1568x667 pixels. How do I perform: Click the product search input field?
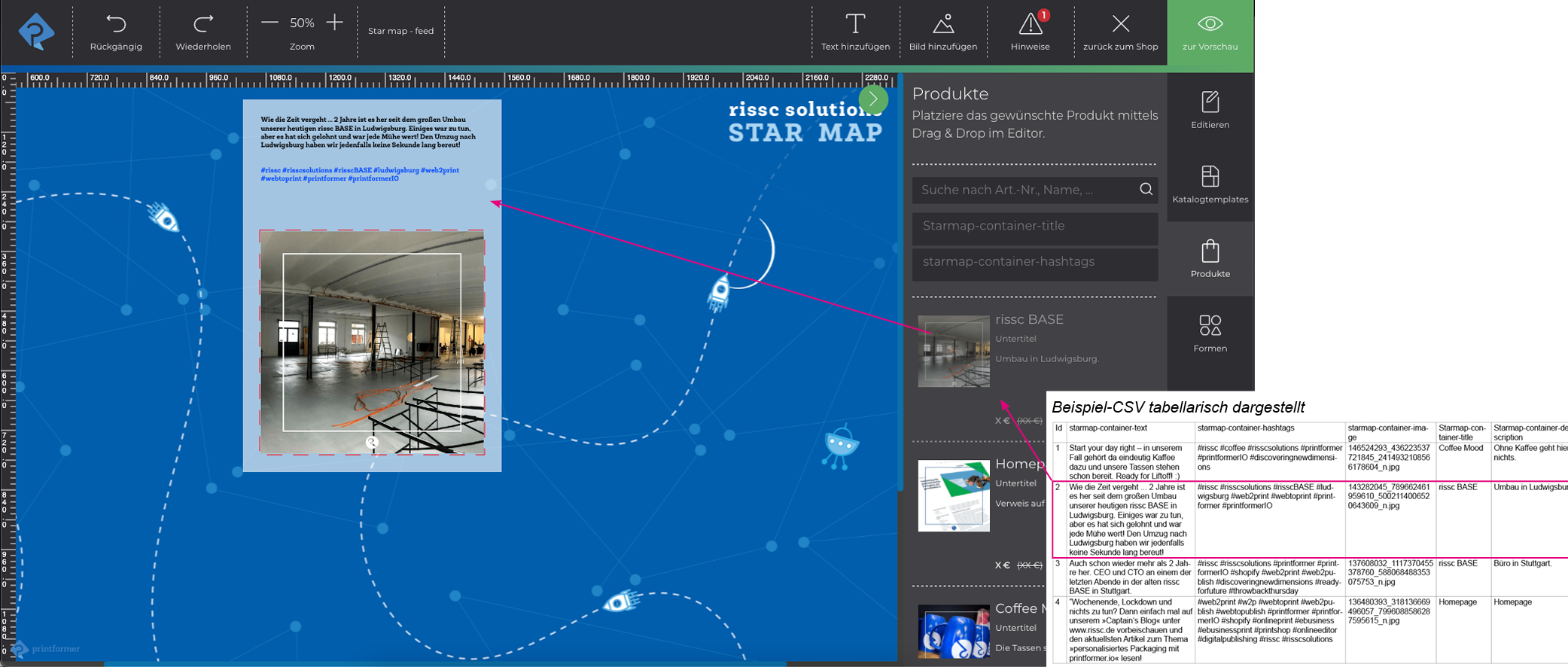click(x=1024, y=190)
